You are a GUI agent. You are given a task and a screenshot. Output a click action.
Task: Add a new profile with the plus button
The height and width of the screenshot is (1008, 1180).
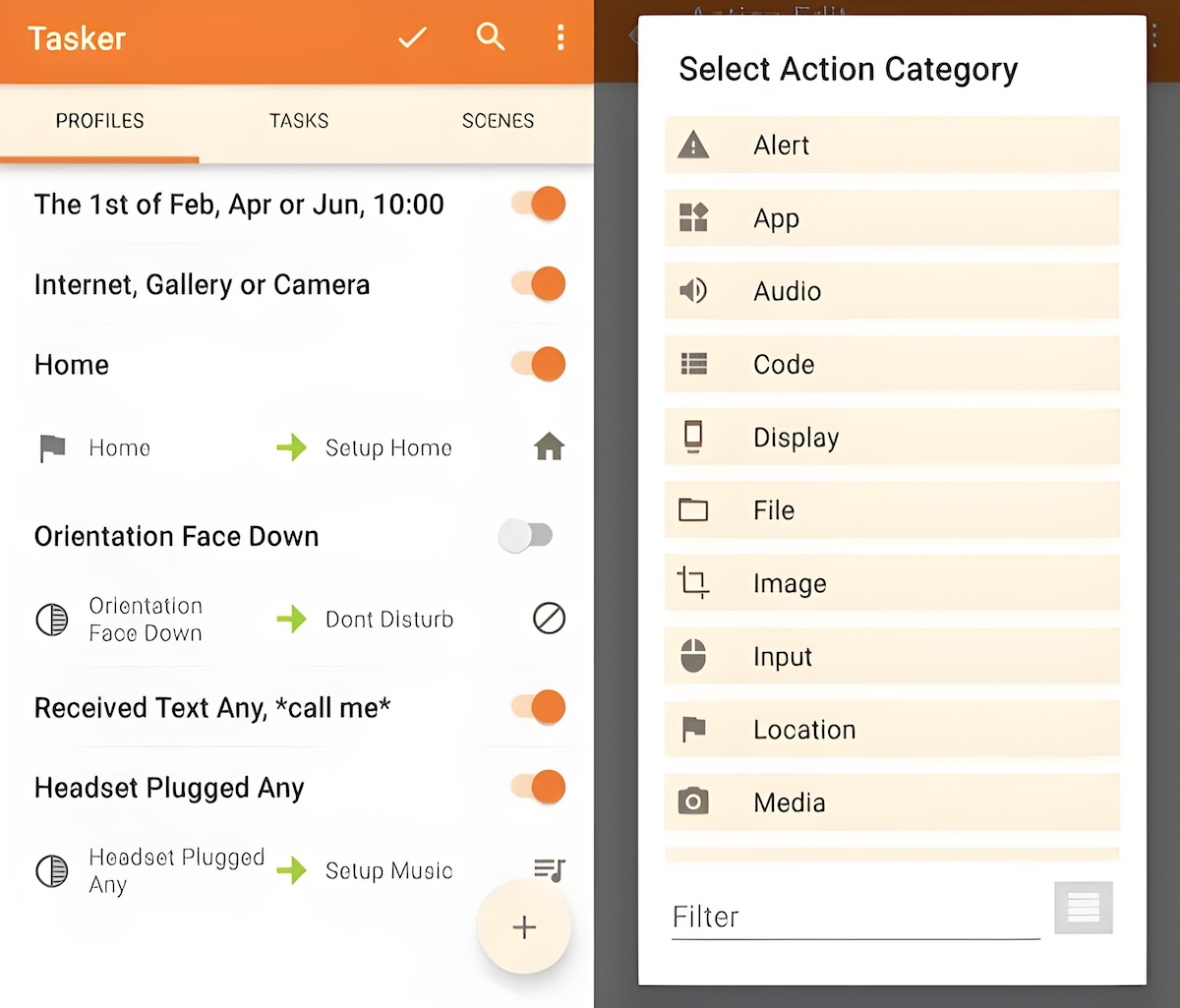click(x=524, y=926)
